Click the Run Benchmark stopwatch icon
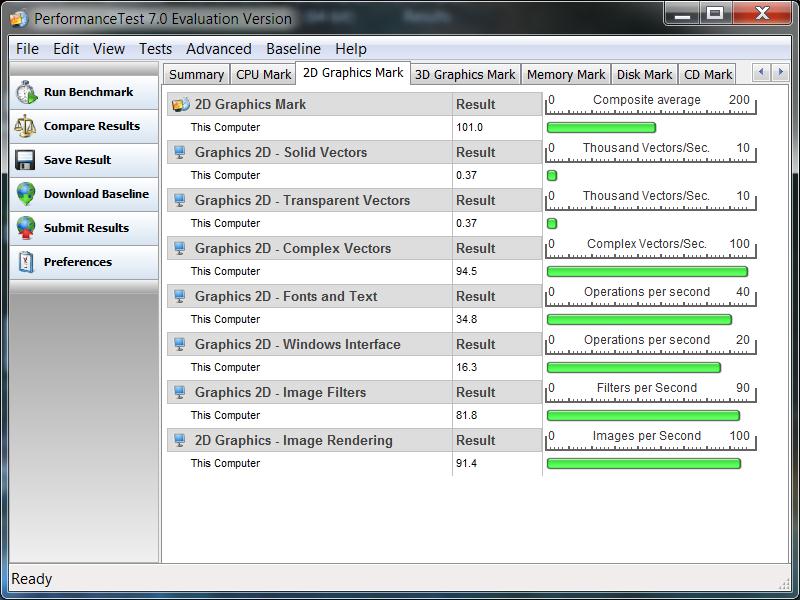 click(x=26, y=92)
